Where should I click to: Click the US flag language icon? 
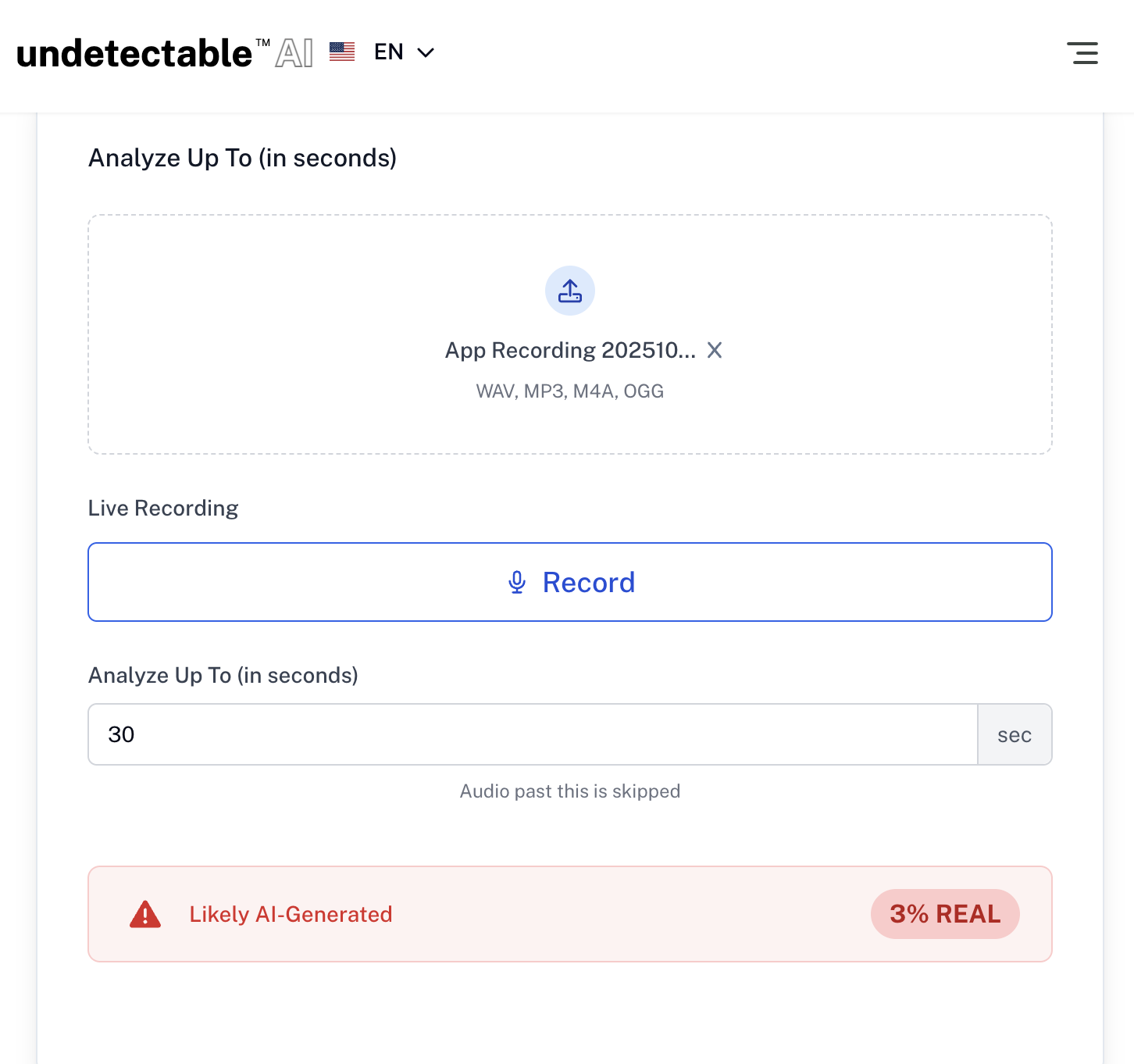tap(342, 52)
